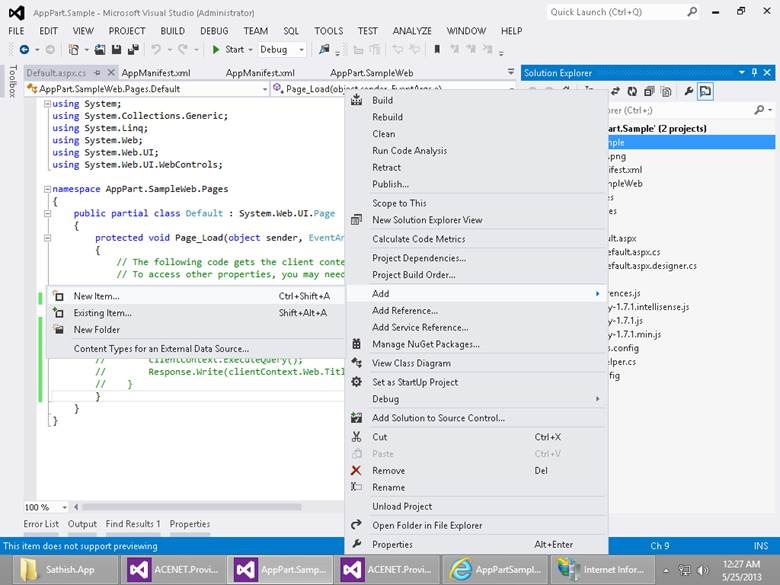
Task: Collapse the Default class code block
Action: point(47,213)
